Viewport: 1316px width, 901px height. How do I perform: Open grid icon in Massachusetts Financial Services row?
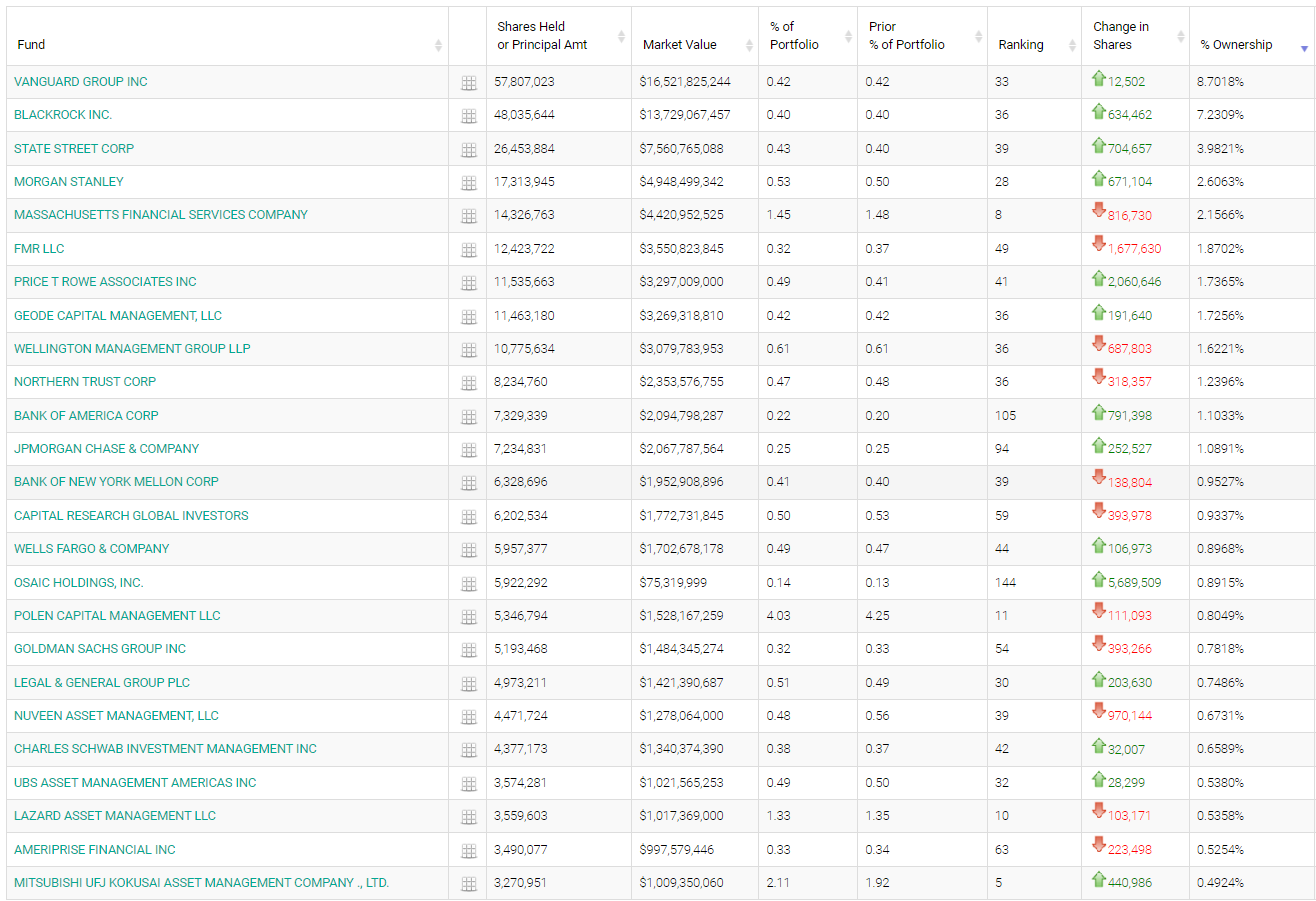[468, 216]
